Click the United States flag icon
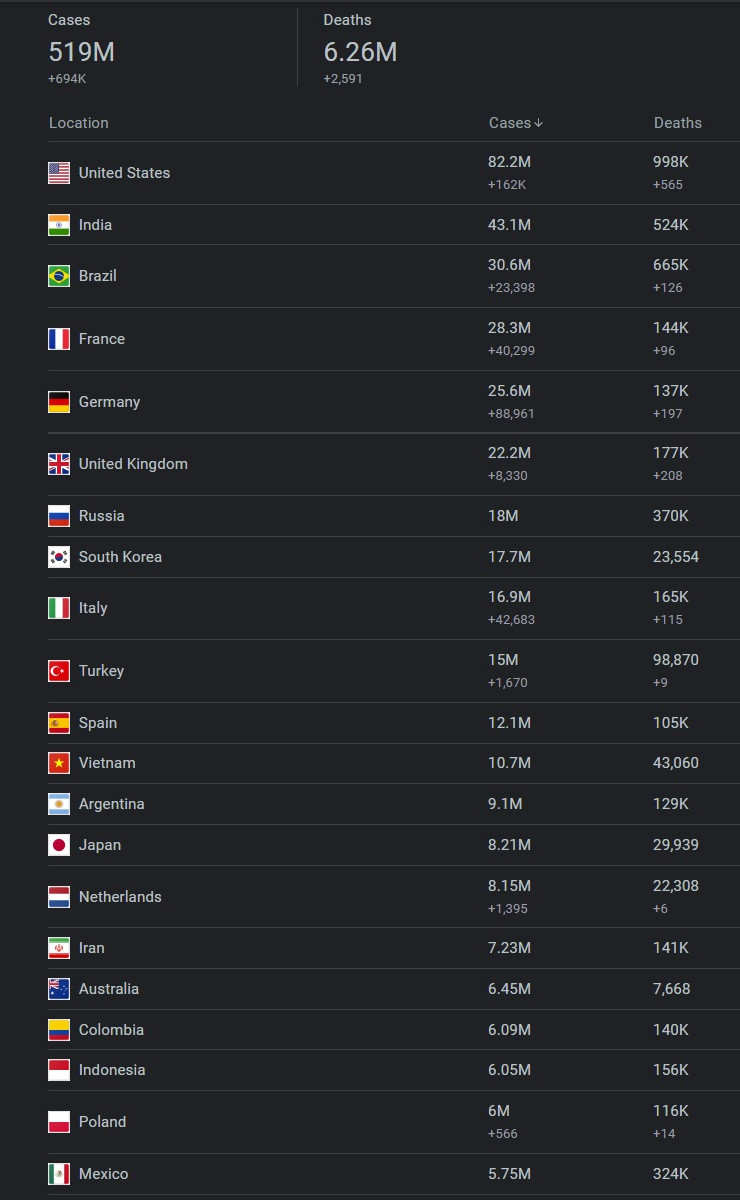This screenshot has width=740, height=1200. tap(59, 173)
